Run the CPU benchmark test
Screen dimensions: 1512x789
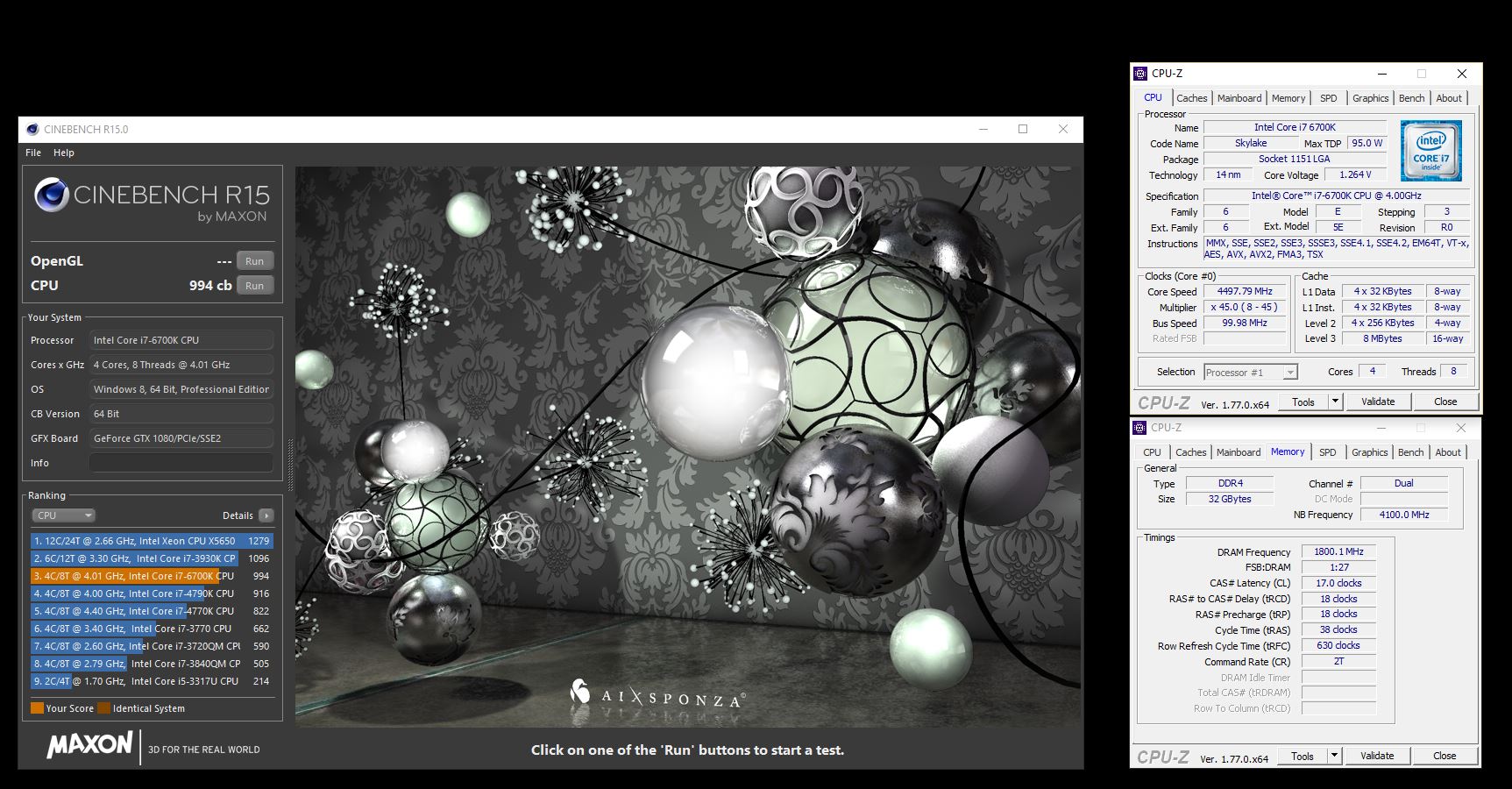click(x=255, y=286)
